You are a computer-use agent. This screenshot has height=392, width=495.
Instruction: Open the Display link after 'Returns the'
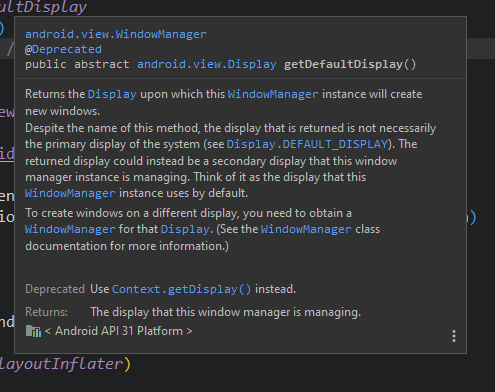pos(112,94)
